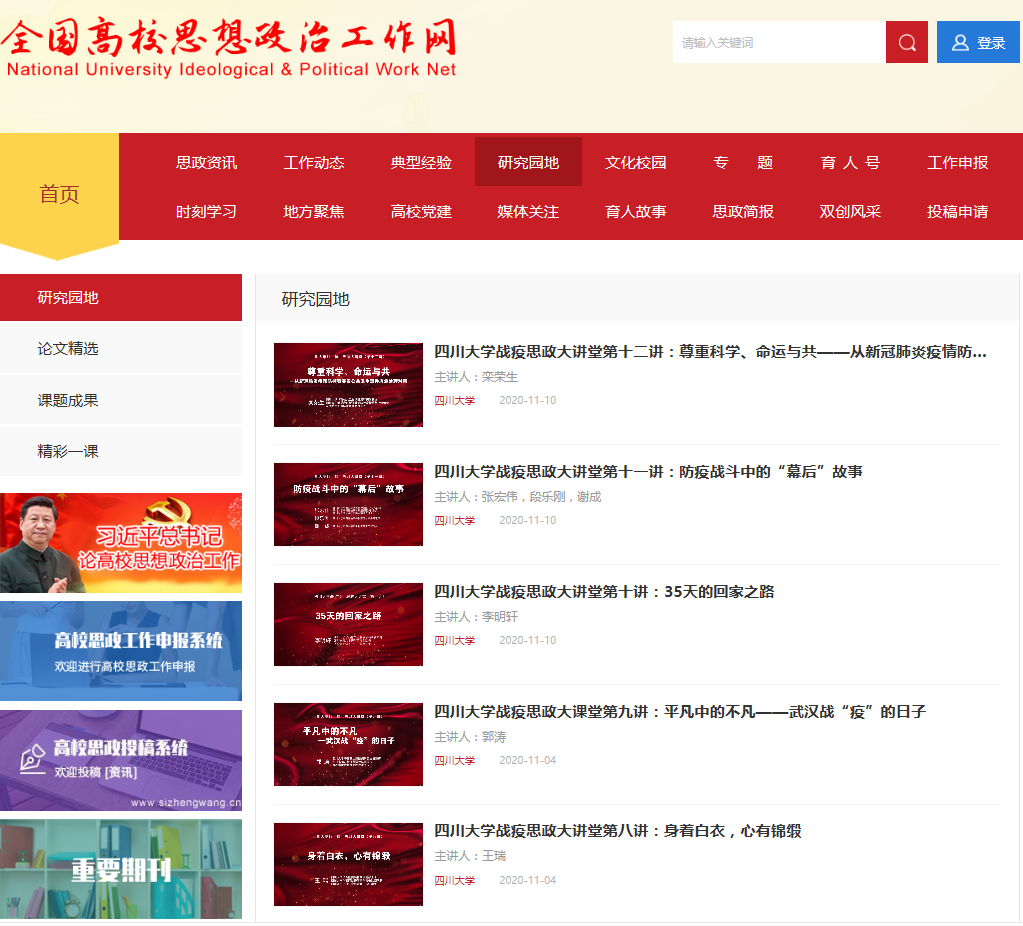Open 课题成果 sidebar category

coord(68,400)
